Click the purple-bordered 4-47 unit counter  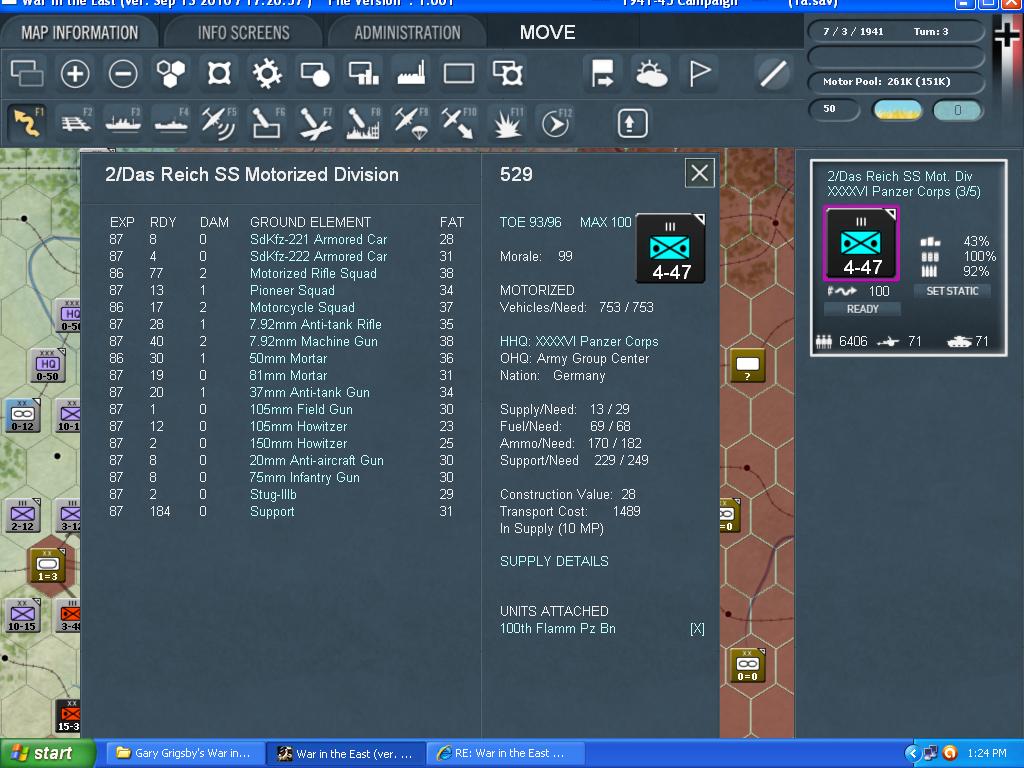click(861, 244)
